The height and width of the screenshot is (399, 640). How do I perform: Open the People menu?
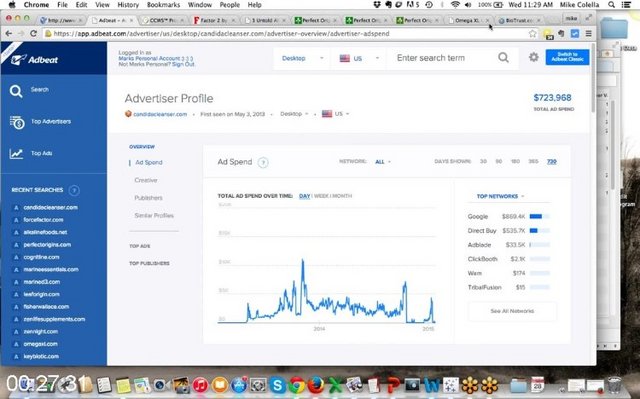[x=230, y=5]
